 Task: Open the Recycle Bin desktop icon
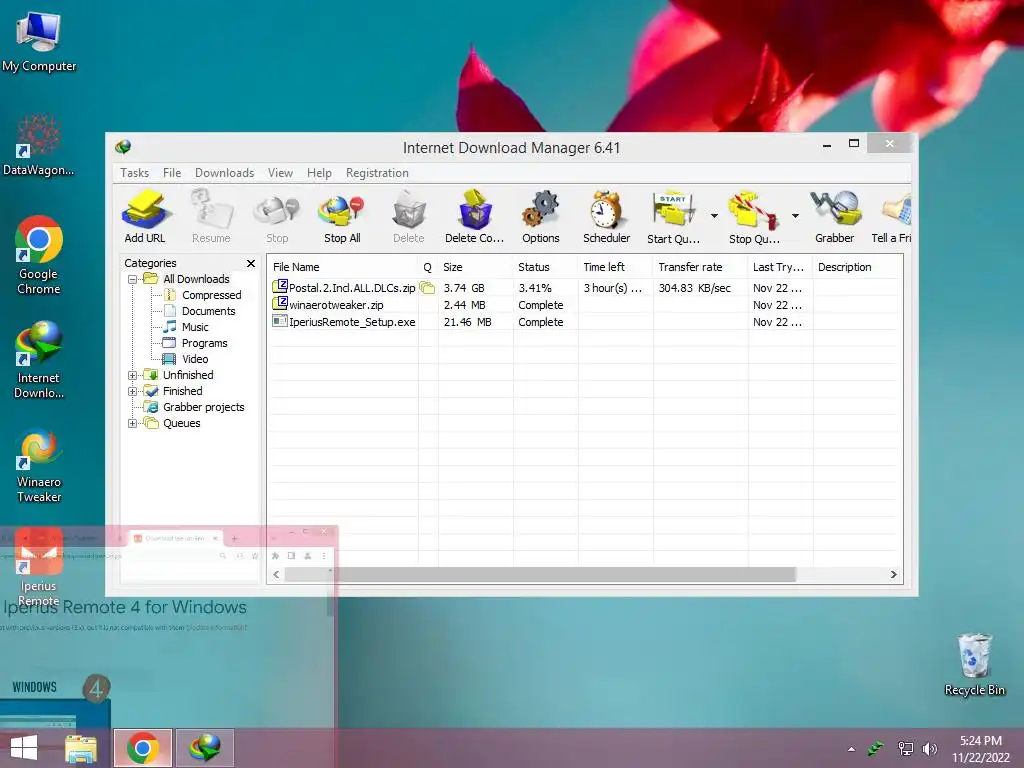(x=974, y=665)
